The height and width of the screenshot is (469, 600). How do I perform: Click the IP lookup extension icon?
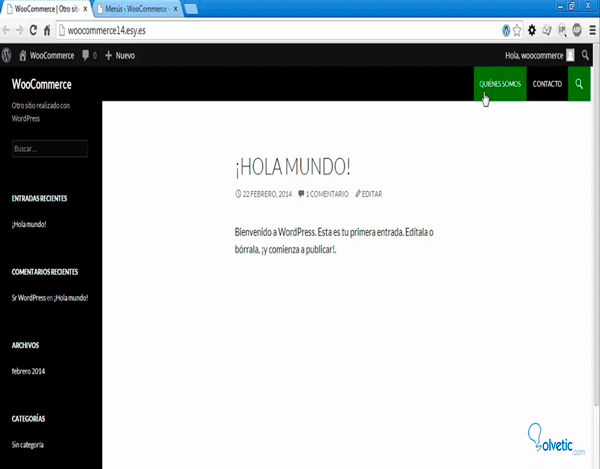(x=562, y=30)
